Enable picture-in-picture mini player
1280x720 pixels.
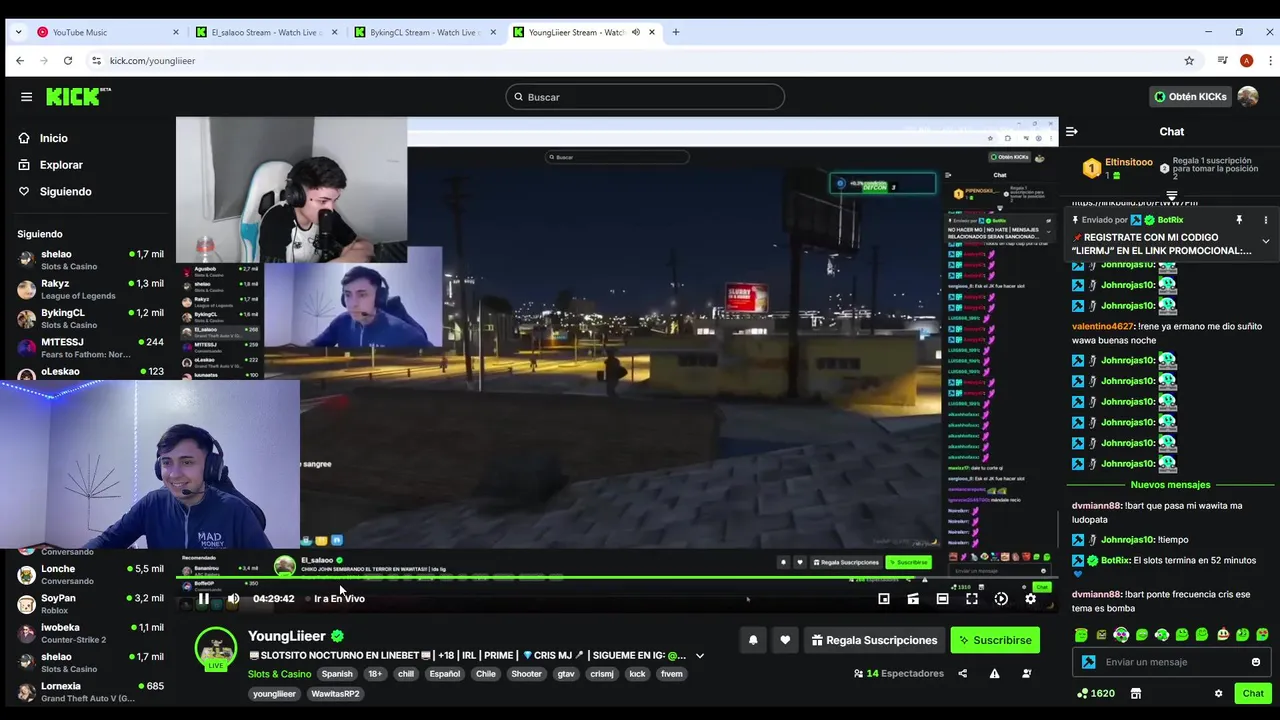[x=884, y=599]
